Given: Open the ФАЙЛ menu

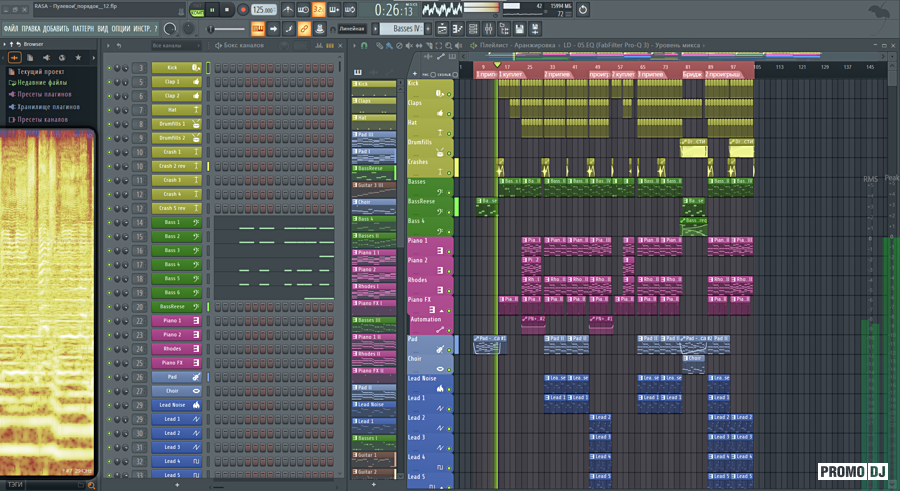Looking at the screenshot, I should point(10,29).
